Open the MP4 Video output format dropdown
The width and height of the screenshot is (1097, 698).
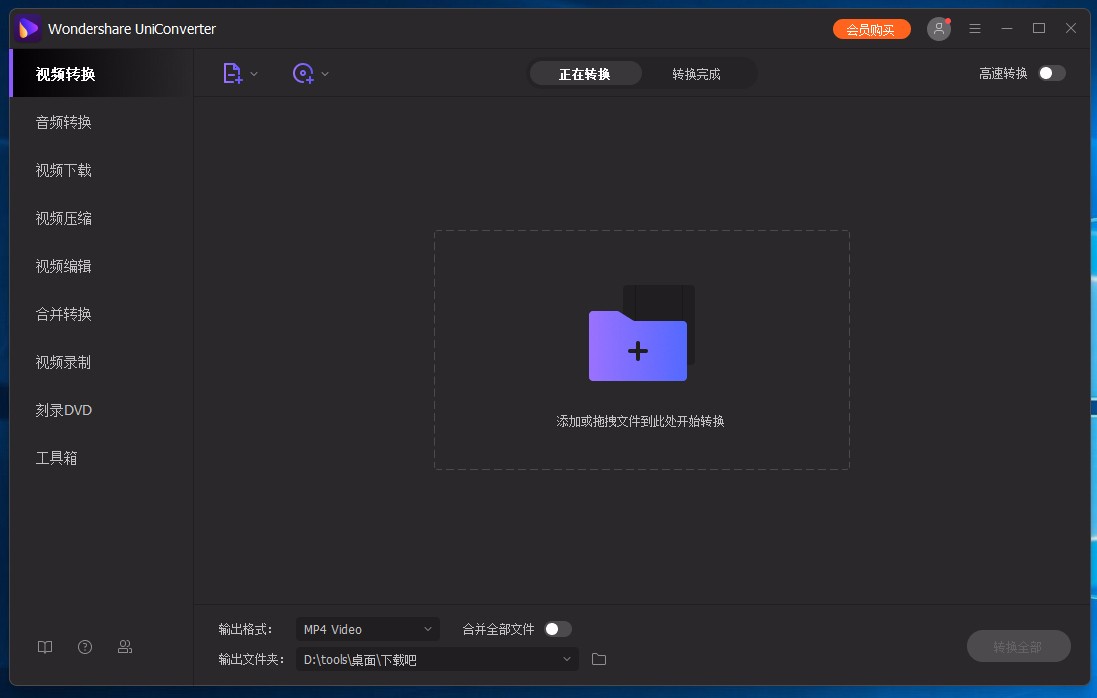367,629
